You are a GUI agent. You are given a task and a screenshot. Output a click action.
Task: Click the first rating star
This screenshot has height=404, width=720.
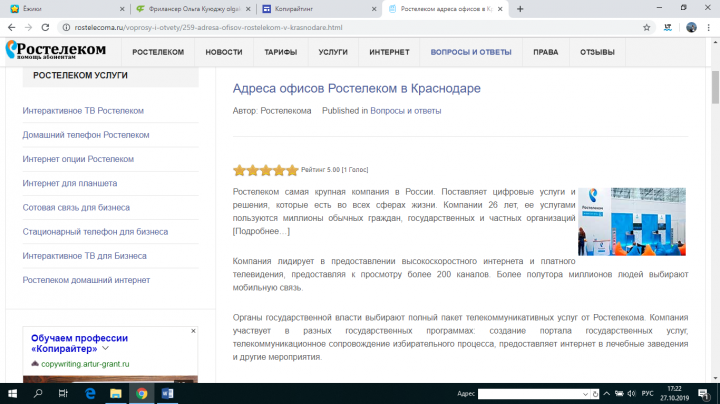pos(239,170)
